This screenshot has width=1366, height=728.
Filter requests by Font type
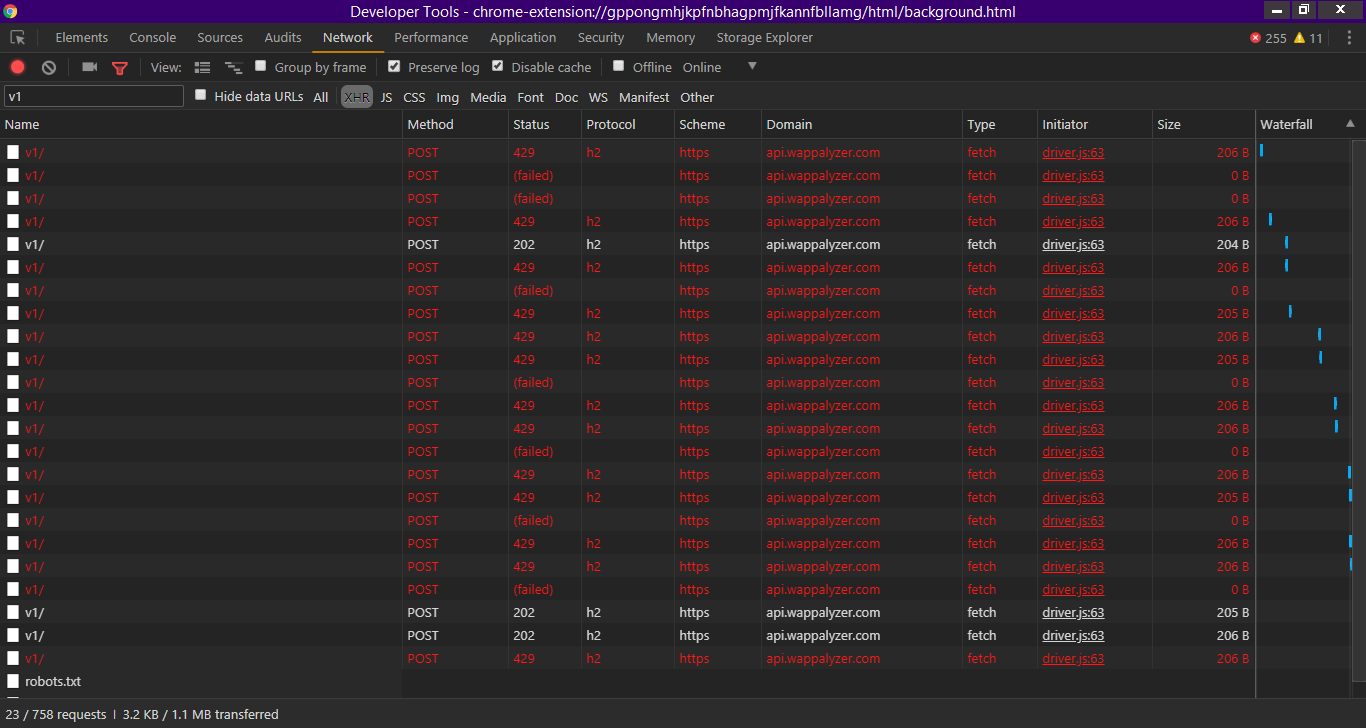[531, 97]
